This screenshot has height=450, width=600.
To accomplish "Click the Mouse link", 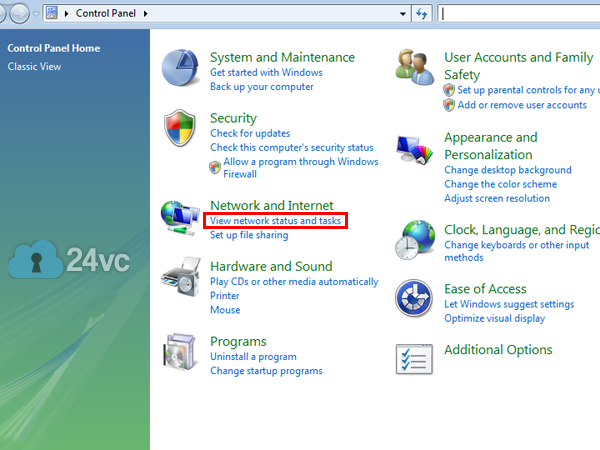I will tap(225, 310).
